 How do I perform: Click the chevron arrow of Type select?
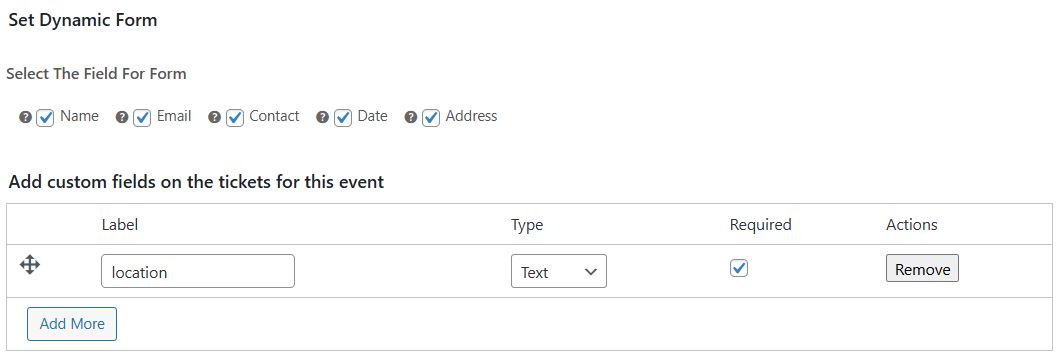coord(590,272)
